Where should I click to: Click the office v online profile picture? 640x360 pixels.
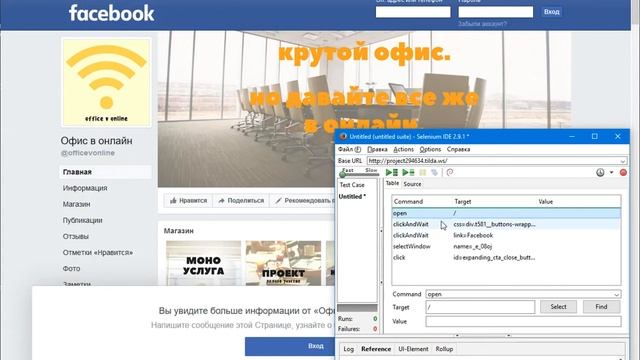[x=106, y=82]
